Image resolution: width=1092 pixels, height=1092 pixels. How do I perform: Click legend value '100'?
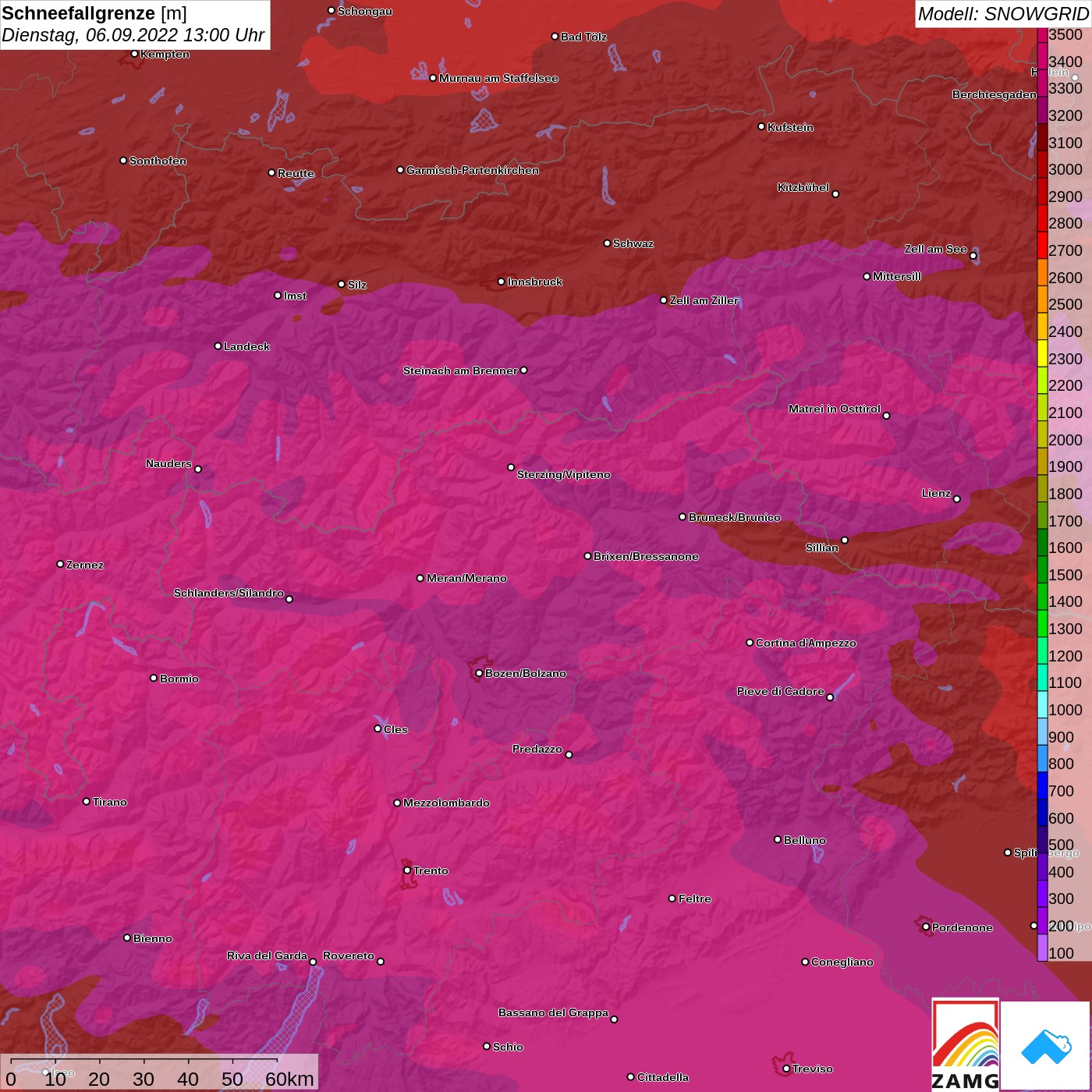click(1062, 953)
